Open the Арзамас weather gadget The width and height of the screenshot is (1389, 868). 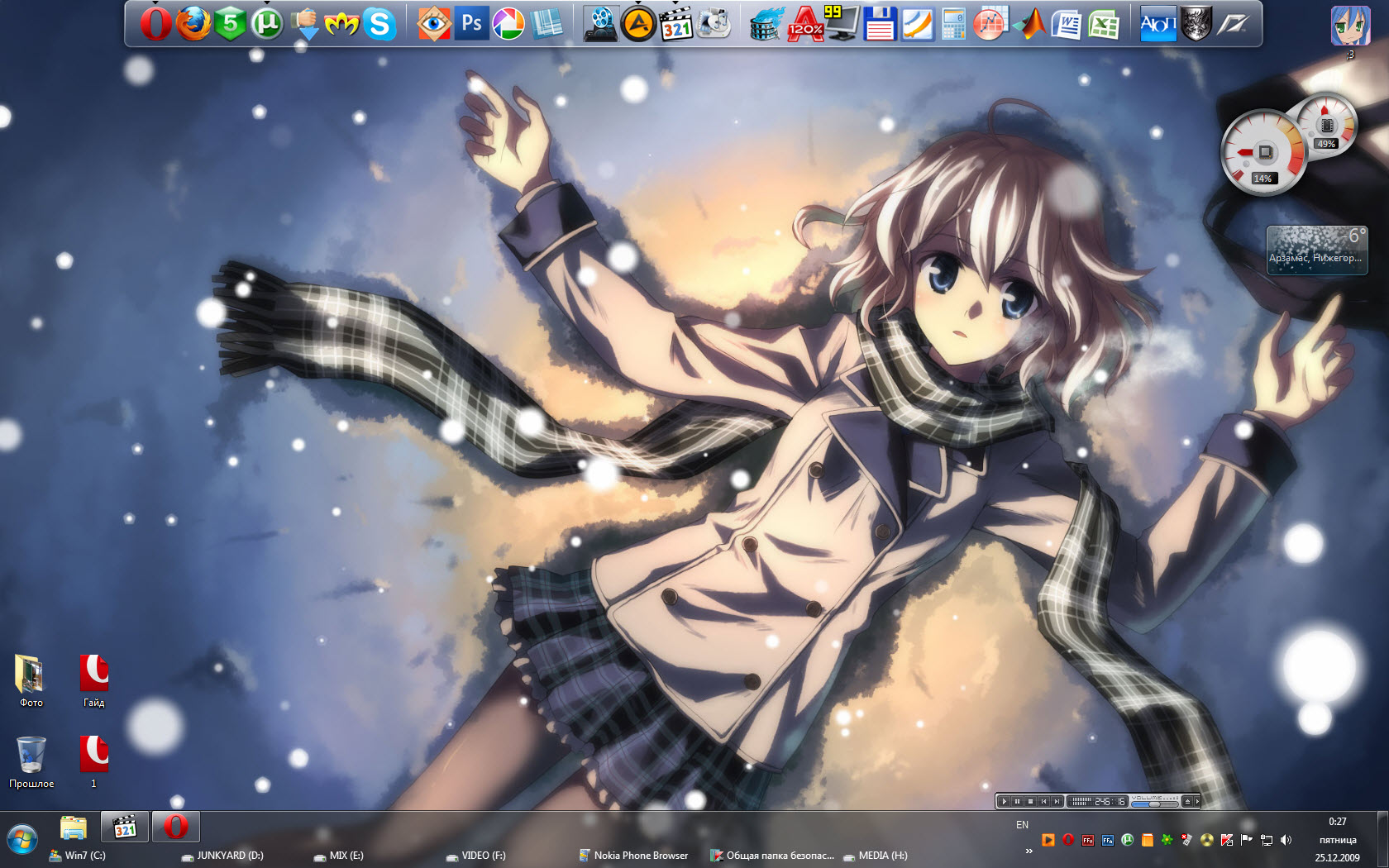(1316, 250)
